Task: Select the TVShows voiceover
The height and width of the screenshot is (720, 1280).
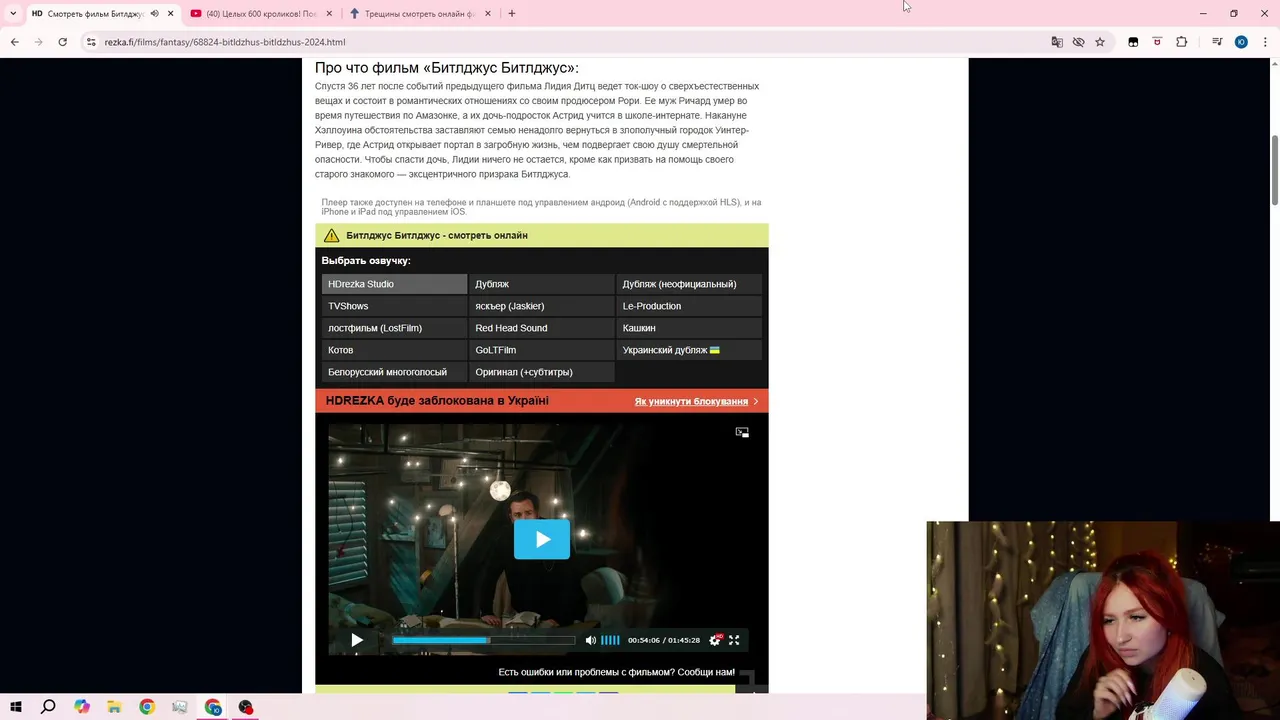Action: 394,306
